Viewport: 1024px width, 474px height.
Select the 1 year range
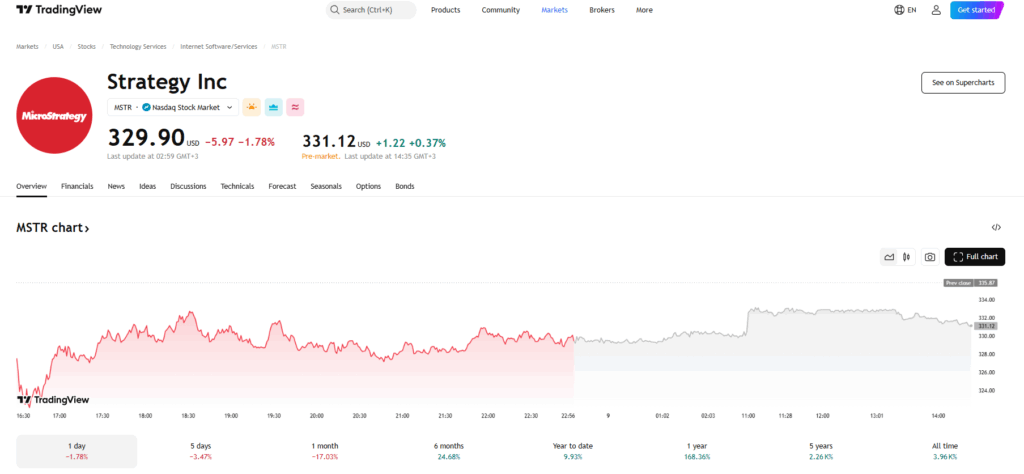[x=697, y=451]
